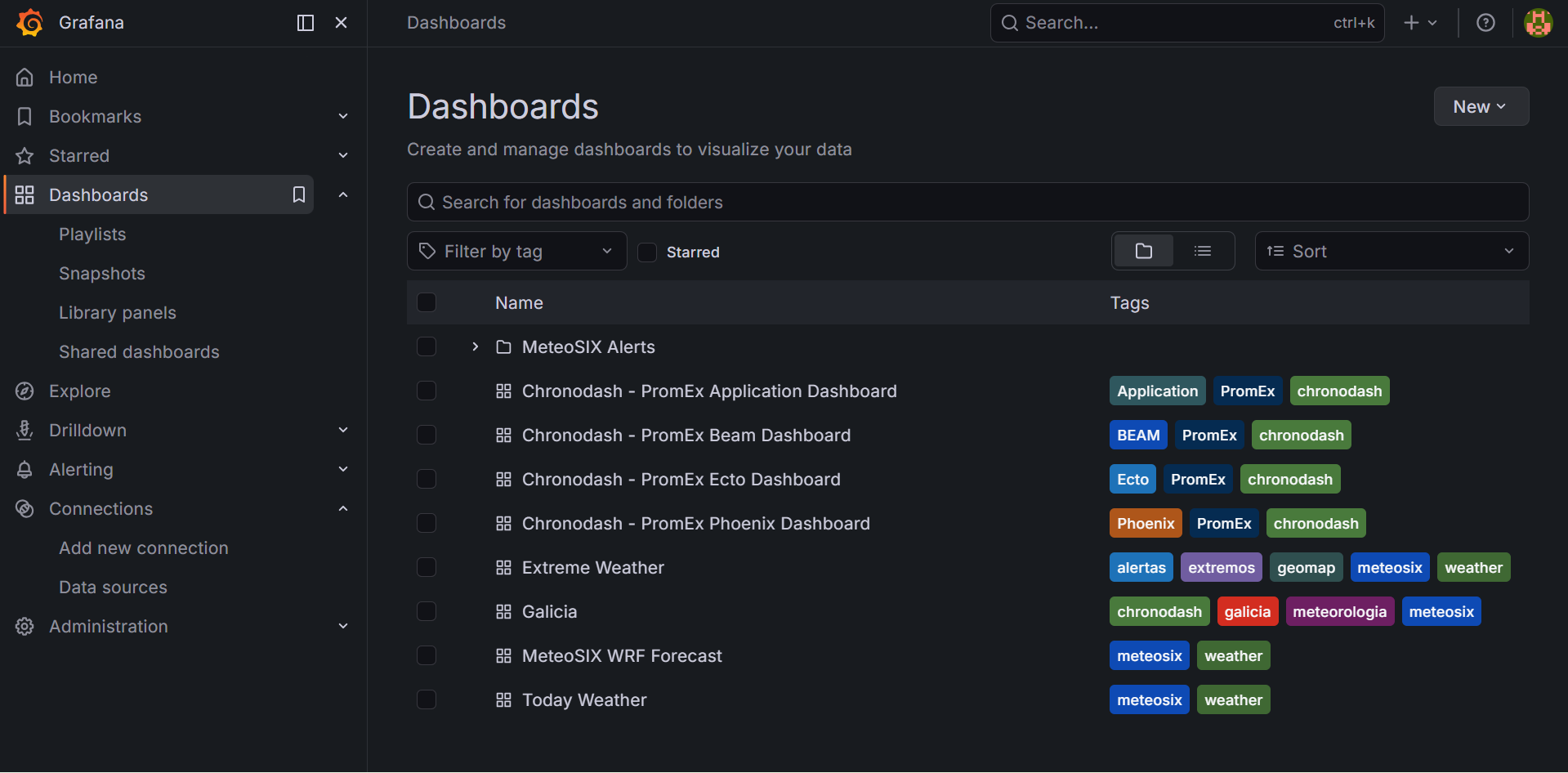Collapse the Dashboards section chevron

click(x=343, y=195)
